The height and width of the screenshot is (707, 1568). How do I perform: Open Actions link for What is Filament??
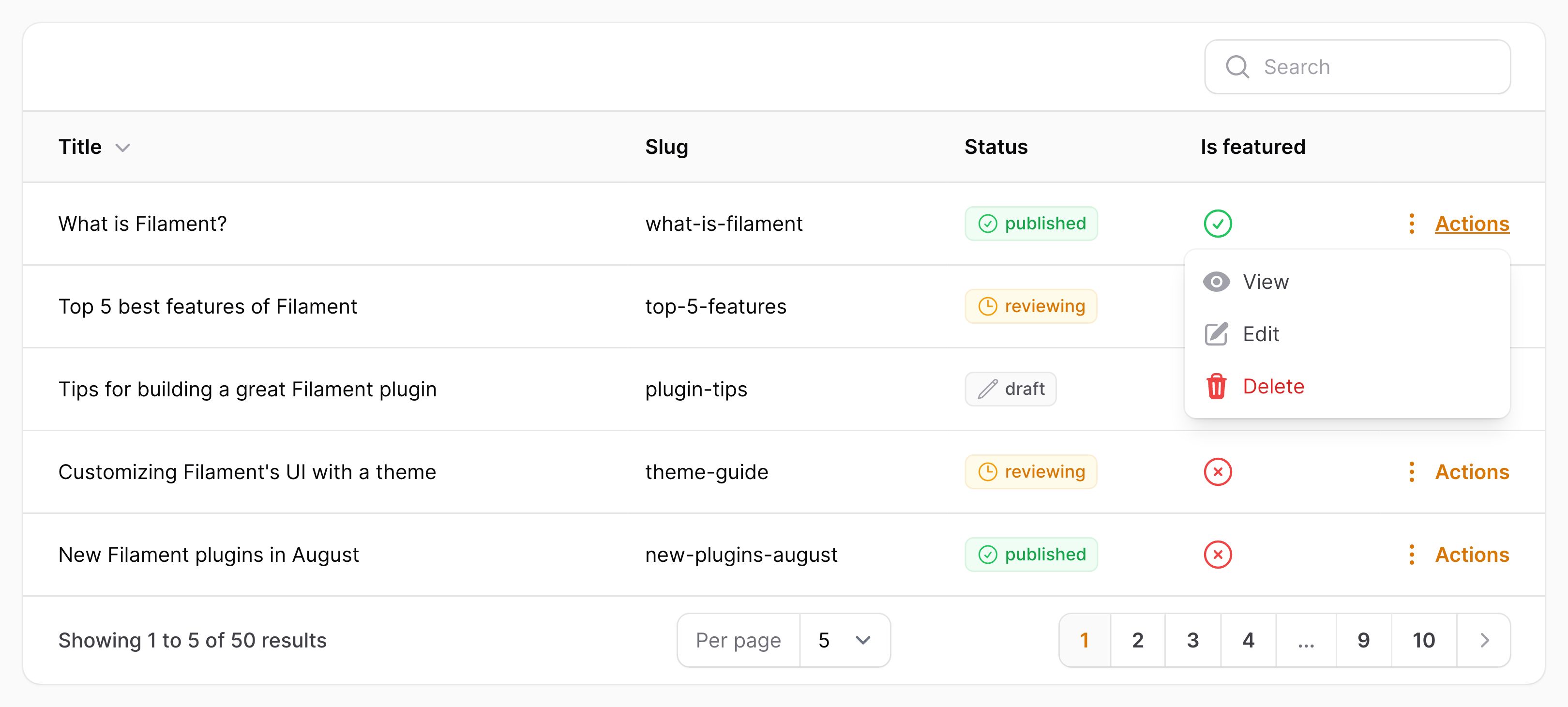1472,223
